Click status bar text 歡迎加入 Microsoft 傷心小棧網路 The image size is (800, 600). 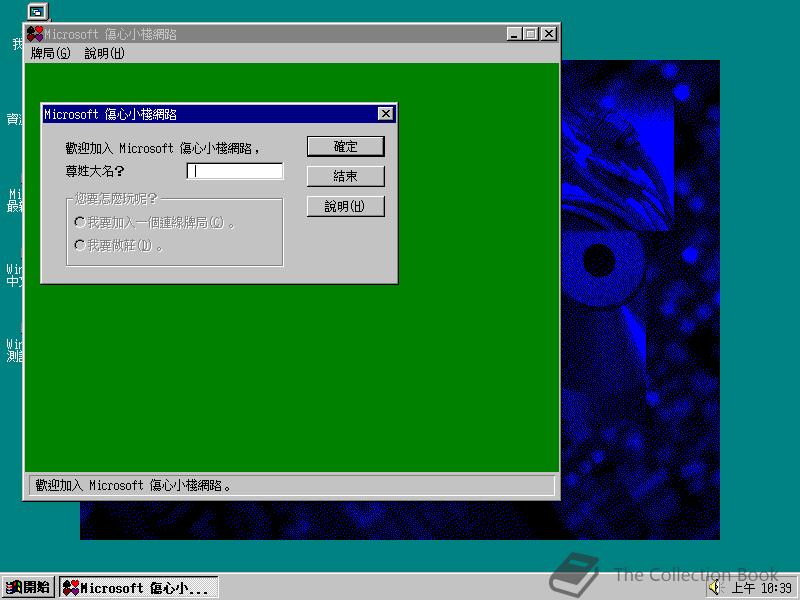click(133, 485)
